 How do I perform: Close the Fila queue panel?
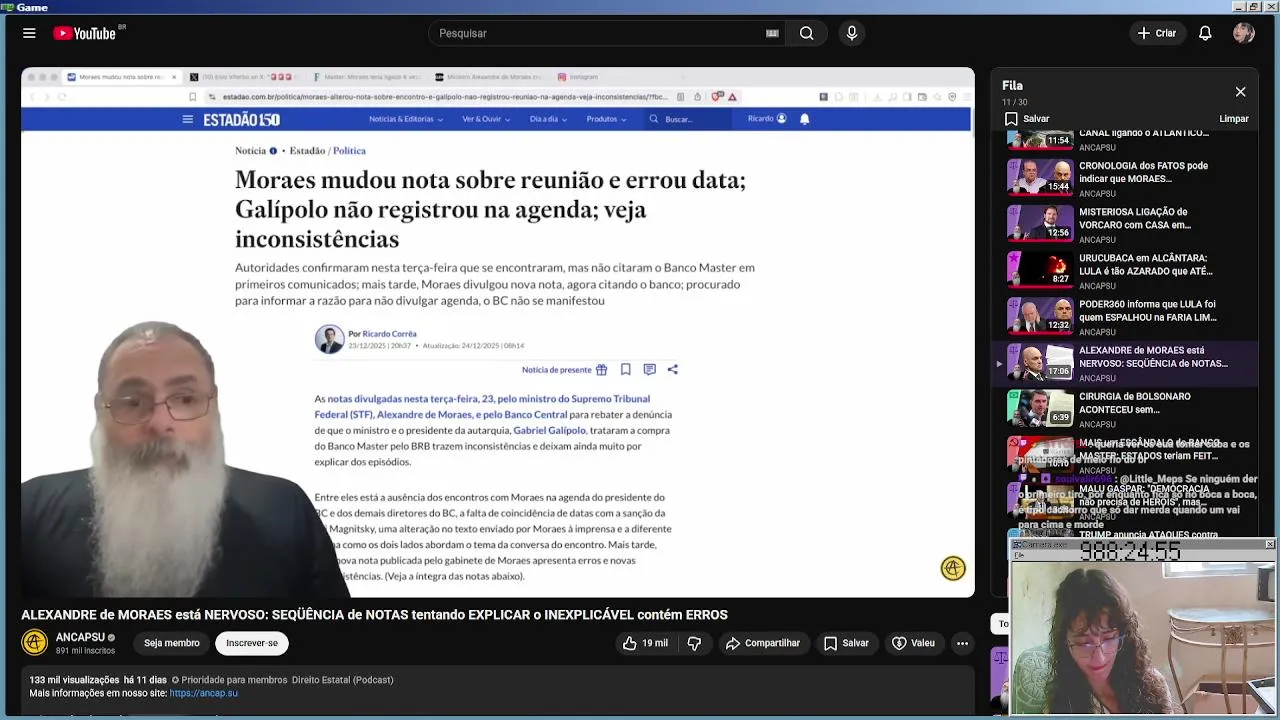[x=1240, y=92]
